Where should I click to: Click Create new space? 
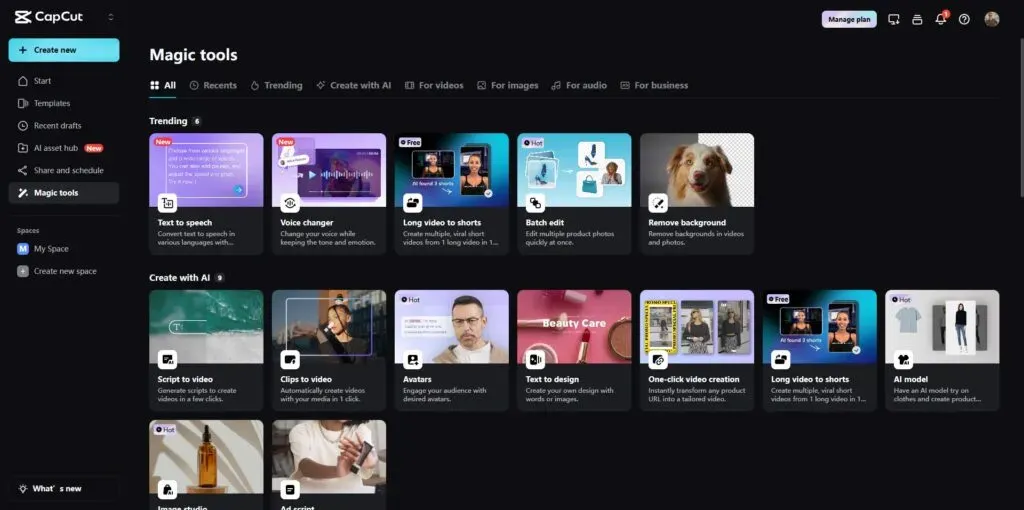(64, 271)
